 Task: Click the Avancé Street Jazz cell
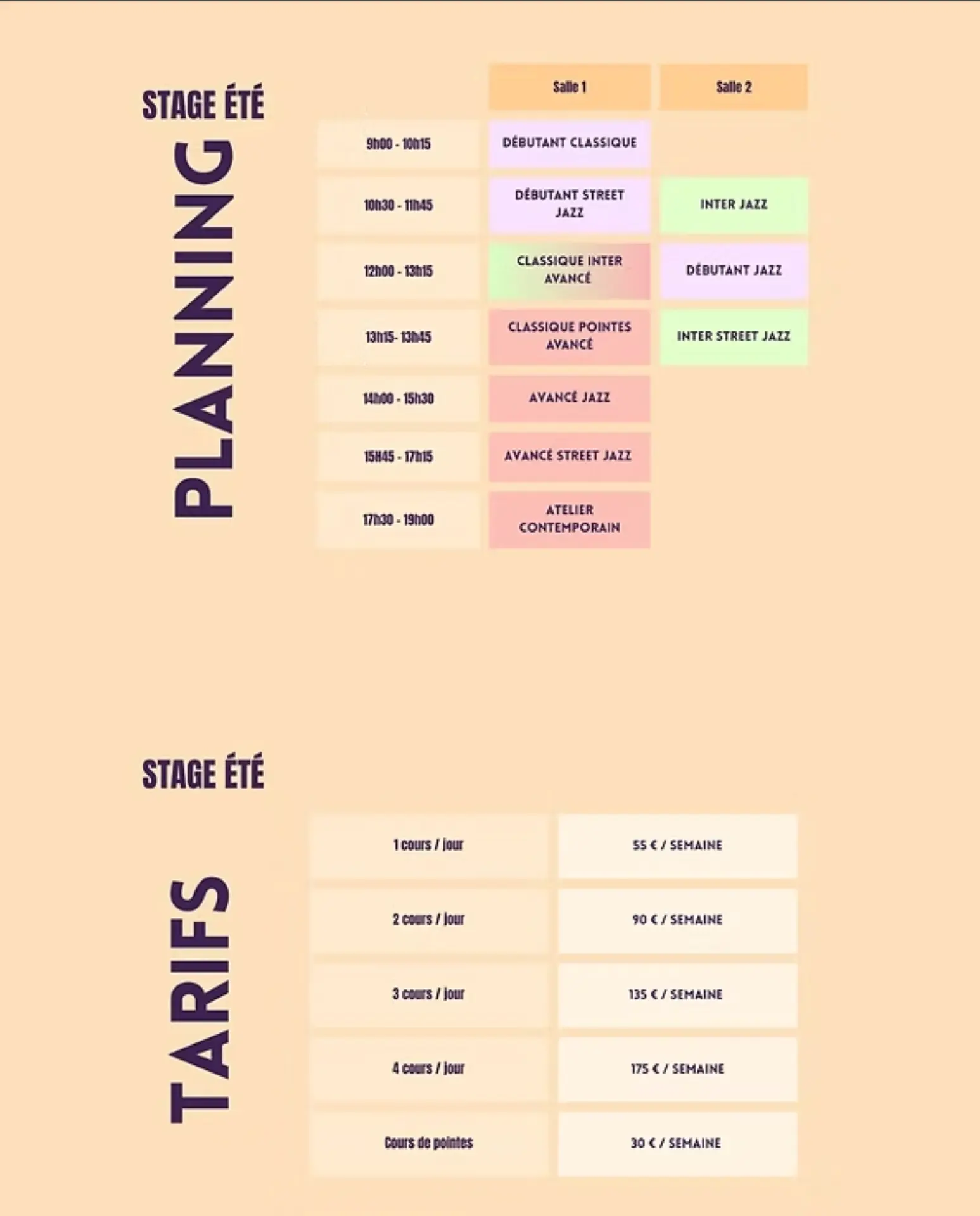[569, 457]
